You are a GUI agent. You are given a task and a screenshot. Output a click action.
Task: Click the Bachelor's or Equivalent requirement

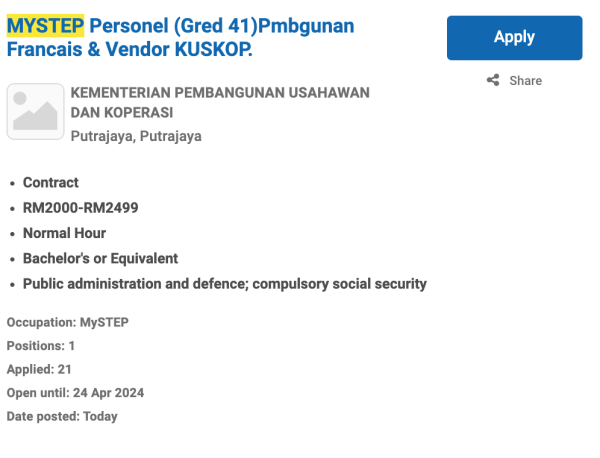100,258
